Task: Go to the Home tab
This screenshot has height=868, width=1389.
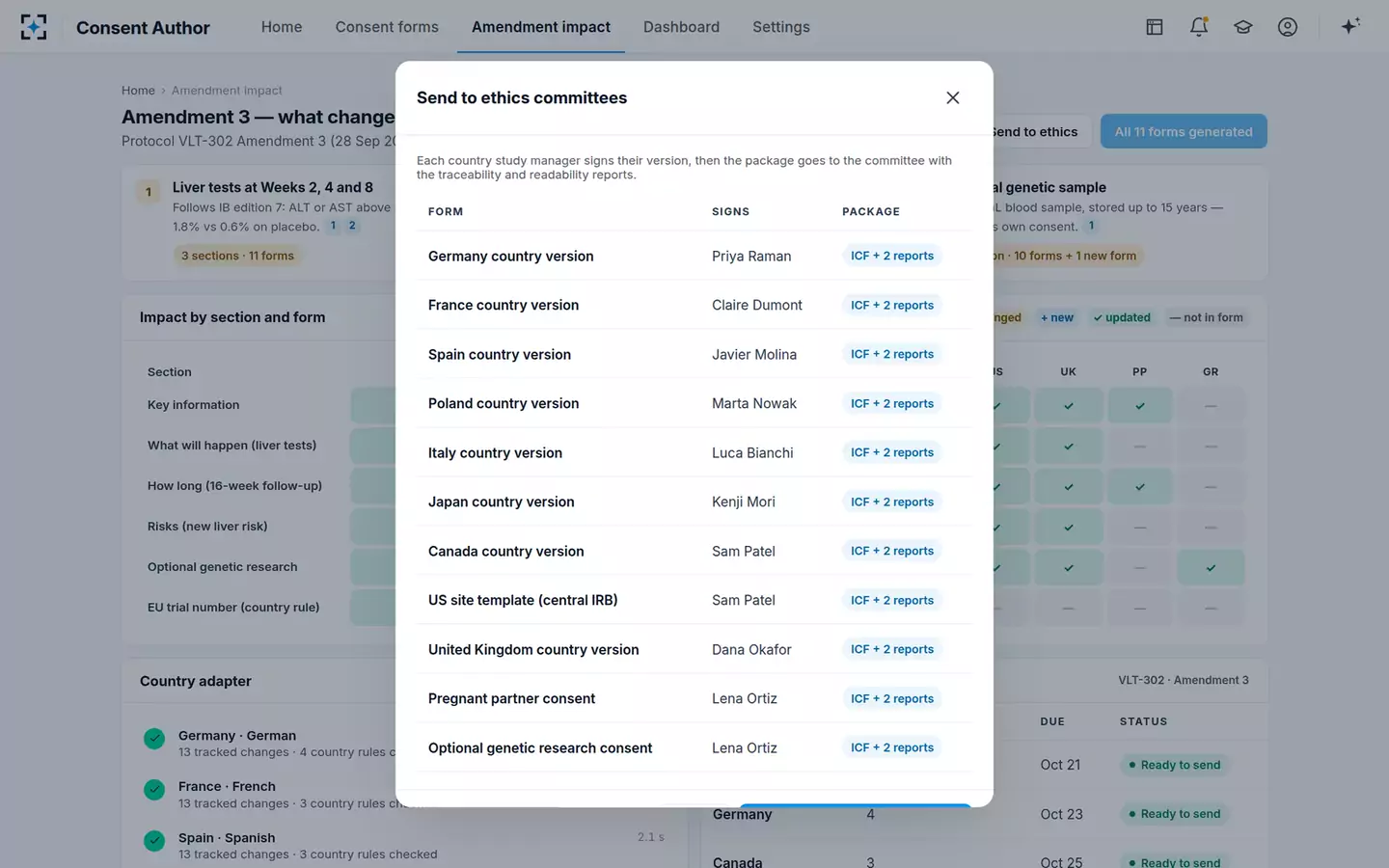Action: click(282, 27)
